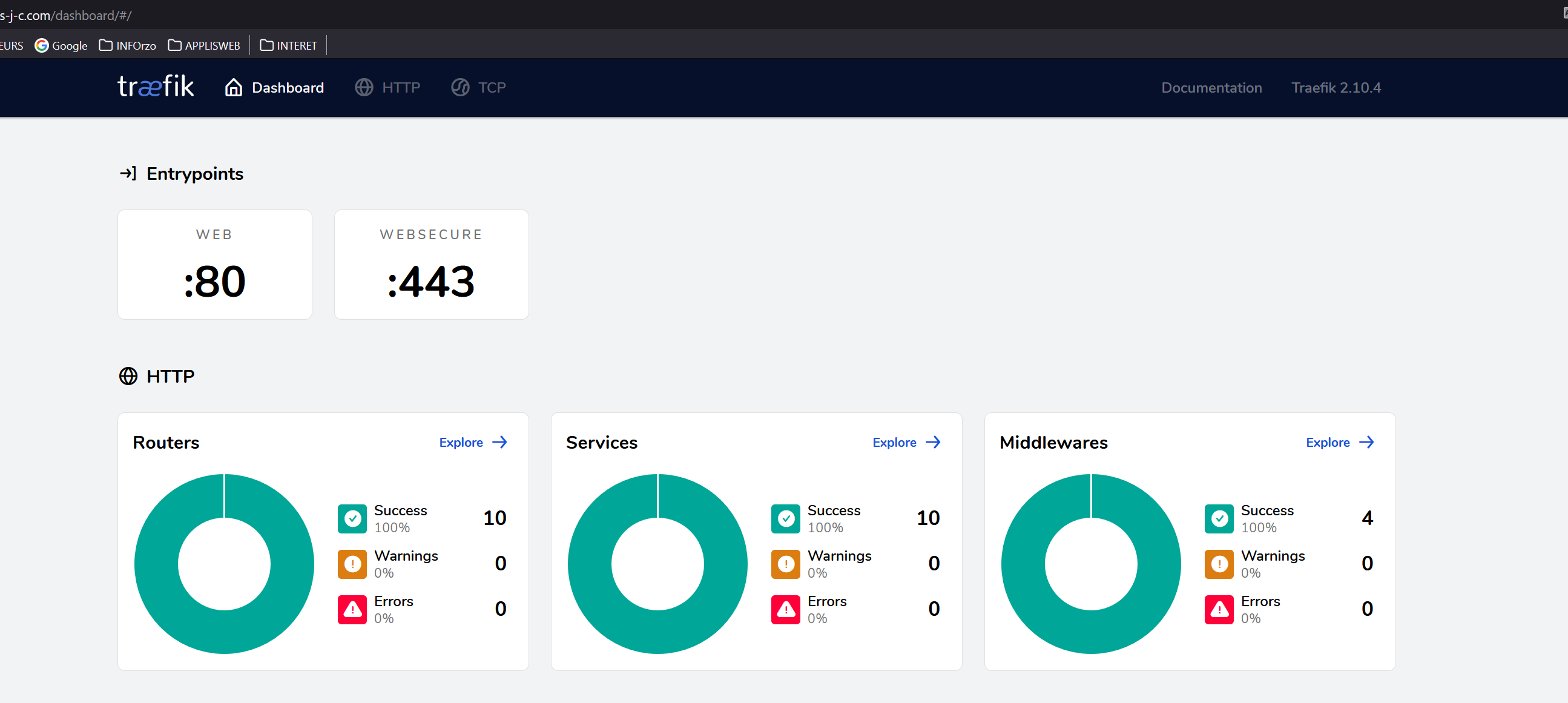Click the globe icon beside HTTP heading
Viewport: 1568px width, 703px height.
tap(128, 376)
